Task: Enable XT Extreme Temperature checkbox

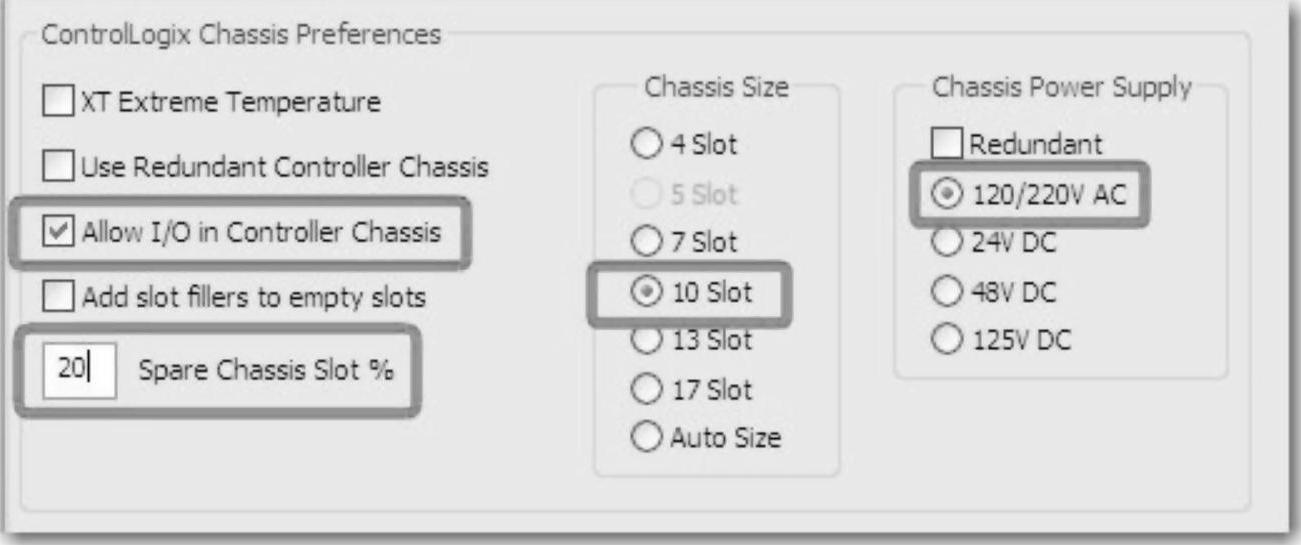Action: [60, 102]
